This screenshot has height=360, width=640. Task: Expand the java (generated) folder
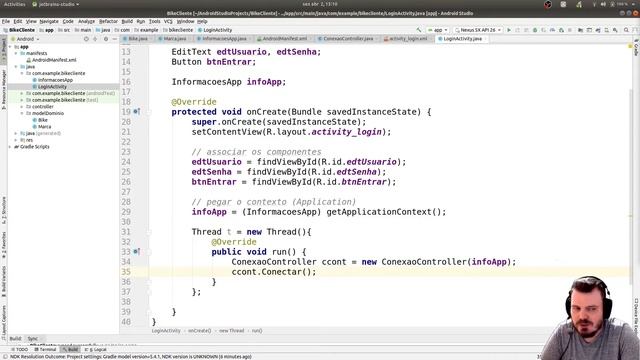16,133
